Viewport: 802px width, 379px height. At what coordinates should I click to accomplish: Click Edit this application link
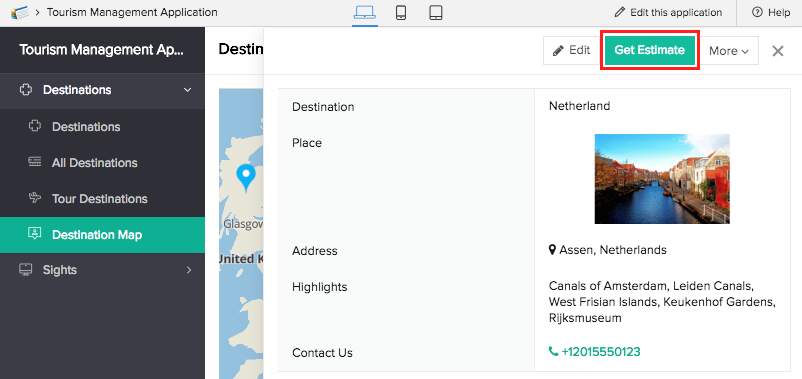(x=669, y=12)
